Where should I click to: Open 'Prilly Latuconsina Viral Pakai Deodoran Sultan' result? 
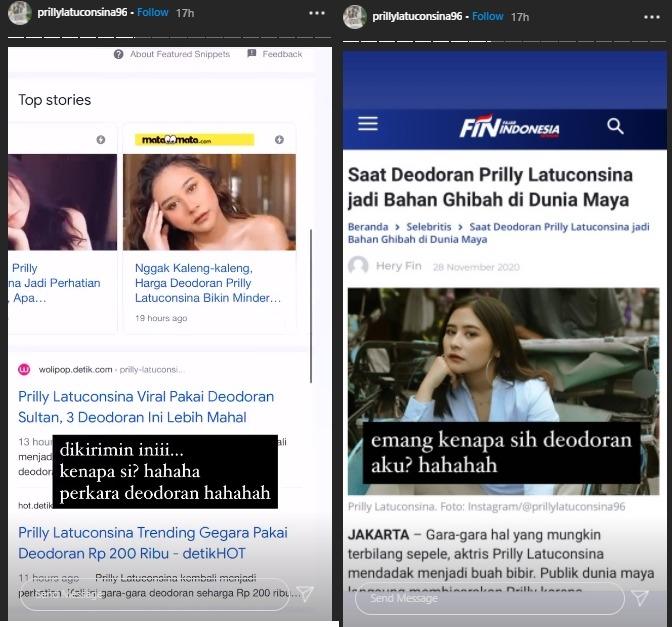point(146,407)
